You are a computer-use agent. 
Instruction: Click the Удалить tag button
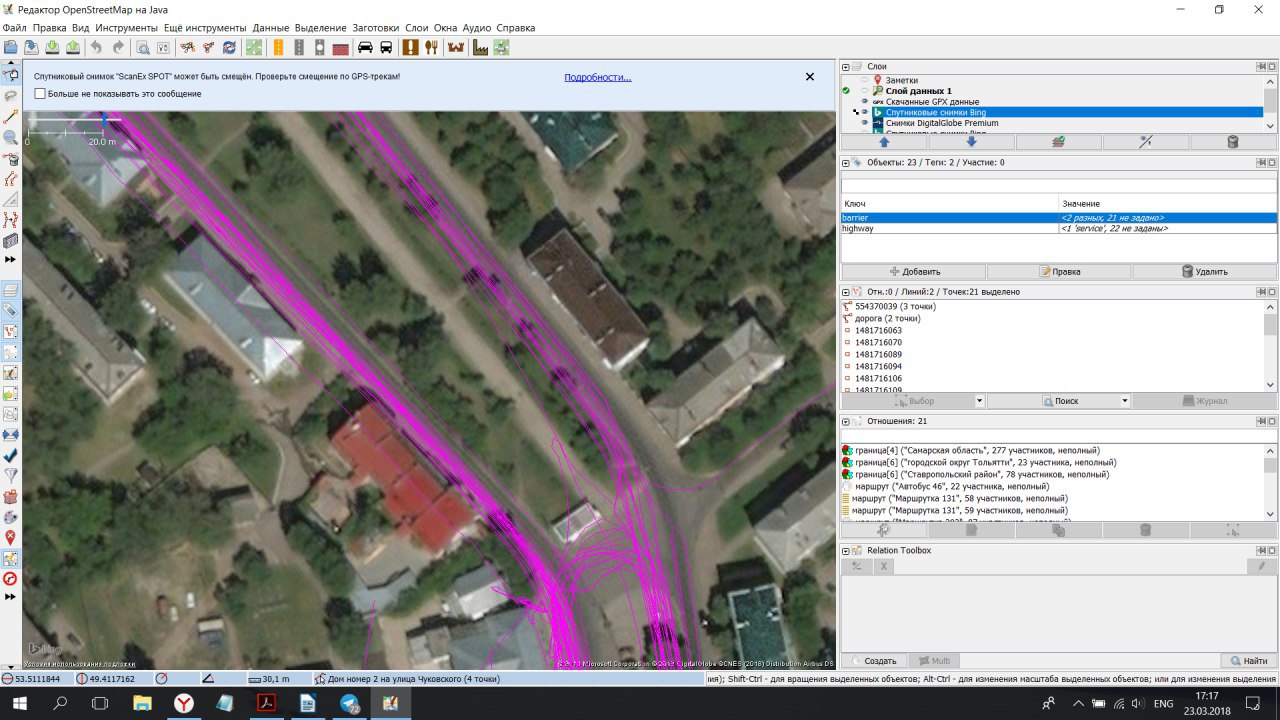point(1204,271)
